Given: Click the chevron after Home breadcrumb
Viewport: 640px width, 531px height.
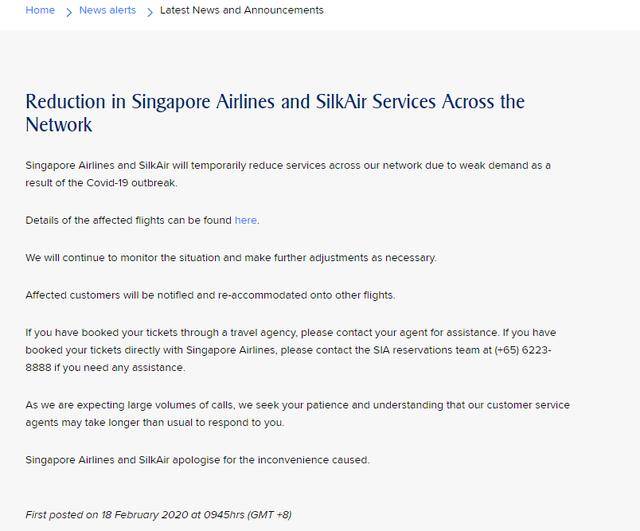Looking at the screenshot, I should pyautogui.click(x=69, y=11).
